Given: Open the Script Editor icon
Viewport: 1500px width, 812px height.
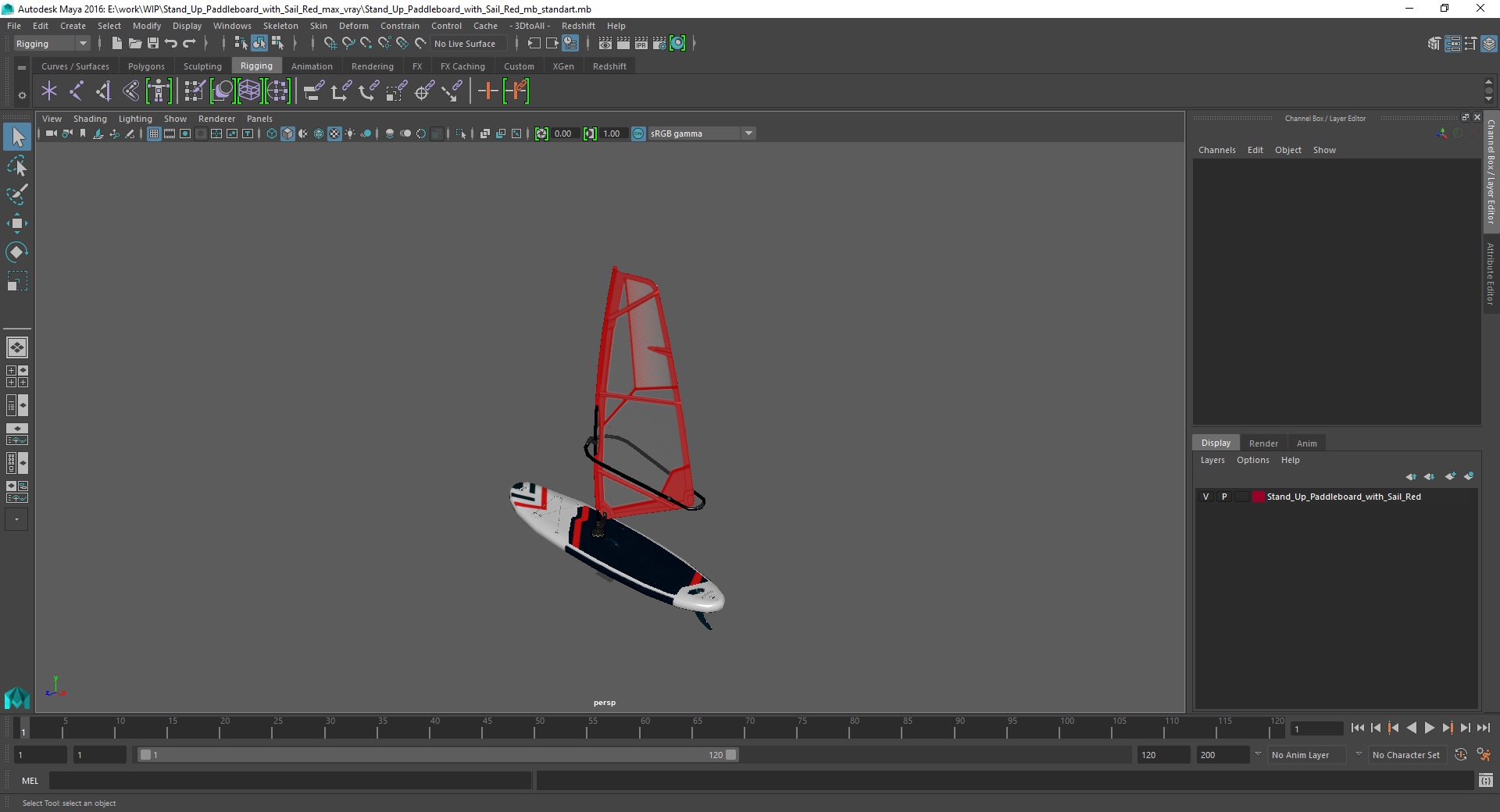Looking at the screenshot, I should (x=1486, y=780).
